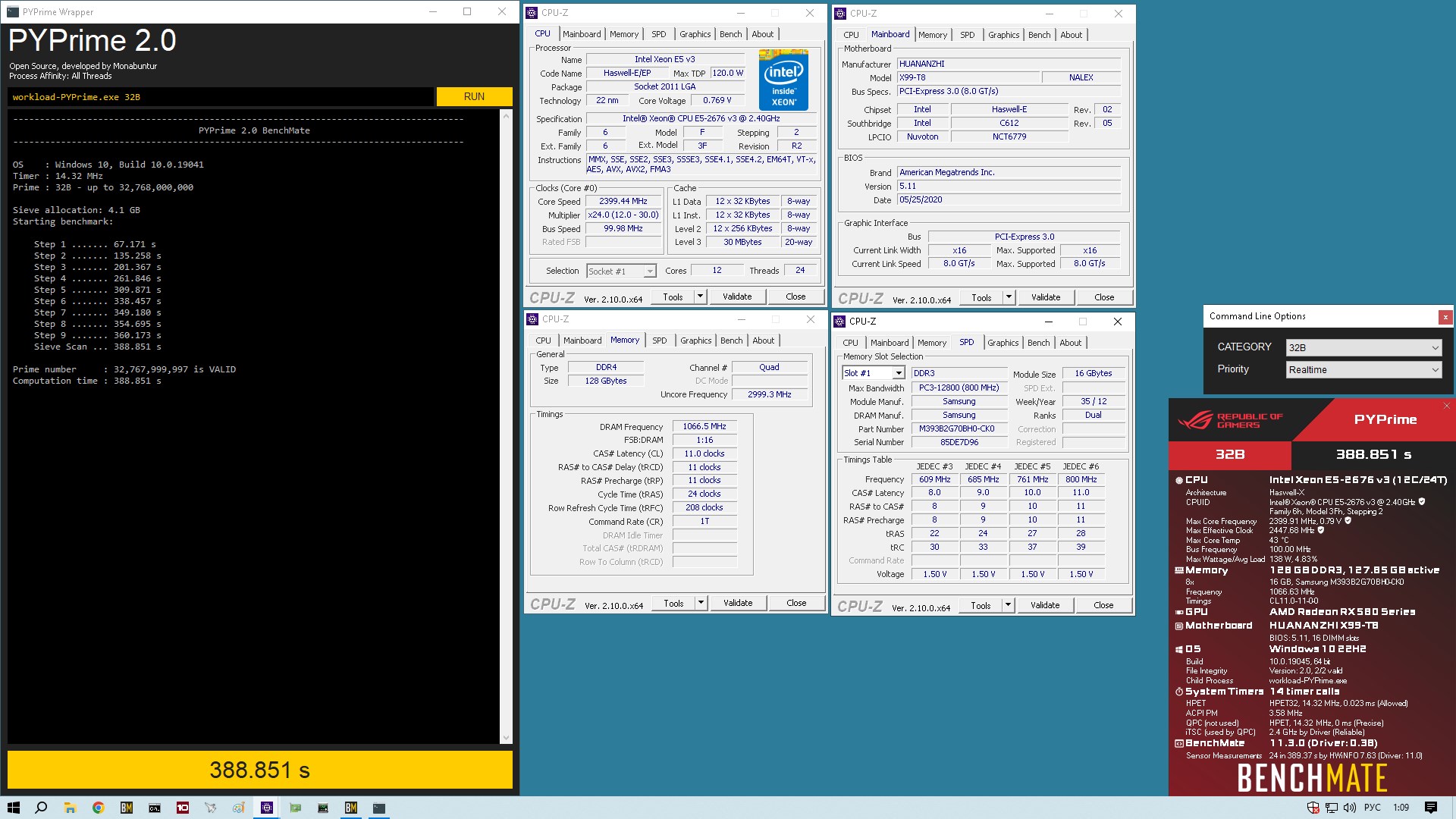The height and width of the screenshot is (819, 1456).
Task: Launch Google Chrome from the taskbar
Action: tap(98, 808)
